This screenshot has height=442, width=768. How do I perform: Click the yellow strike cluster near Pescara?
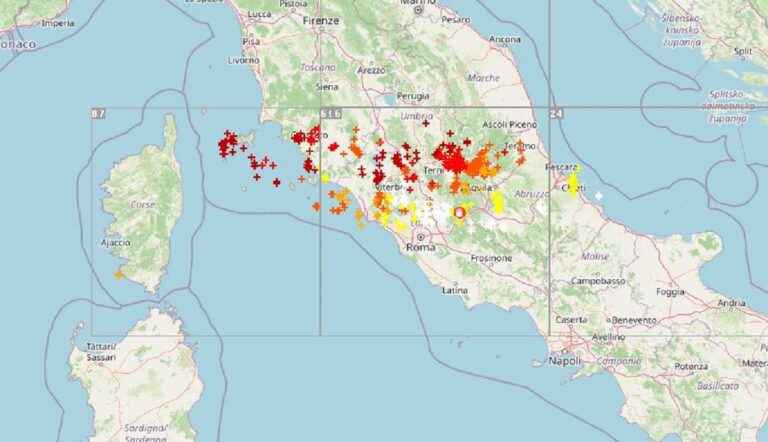573,182
